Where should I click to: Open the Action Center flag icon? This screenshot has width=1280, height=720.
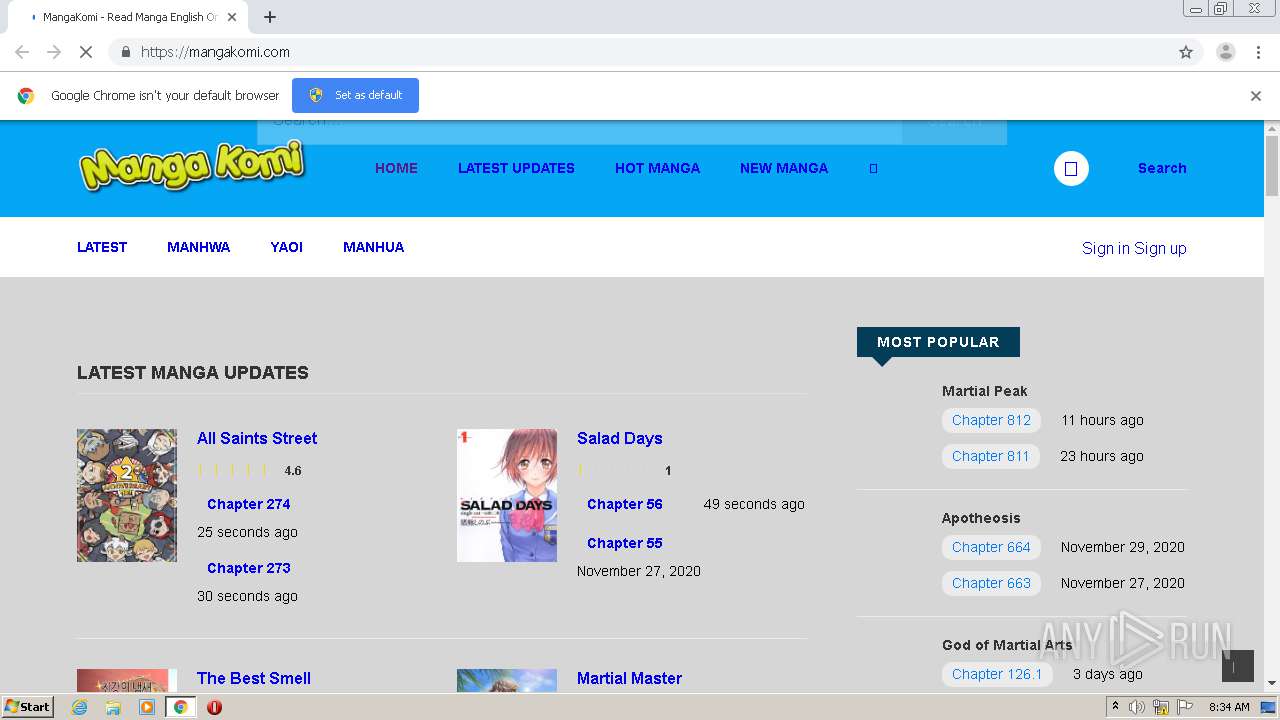pyautogui.click(x=1185, y=707)
